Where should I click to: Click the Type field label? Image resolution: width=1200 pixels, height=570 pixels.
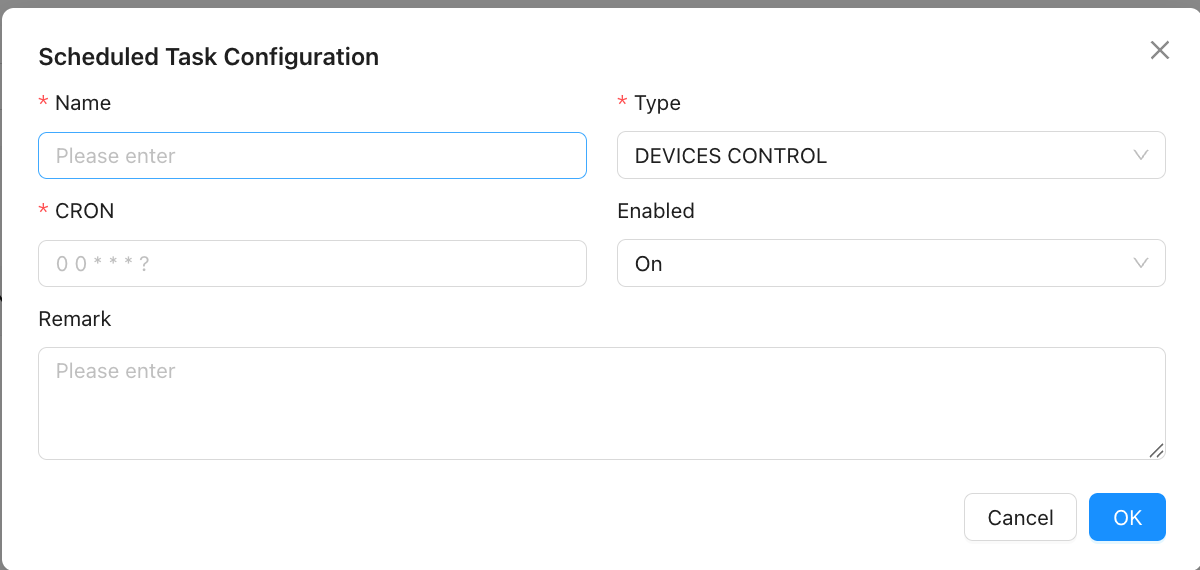[x=657, y=103]
